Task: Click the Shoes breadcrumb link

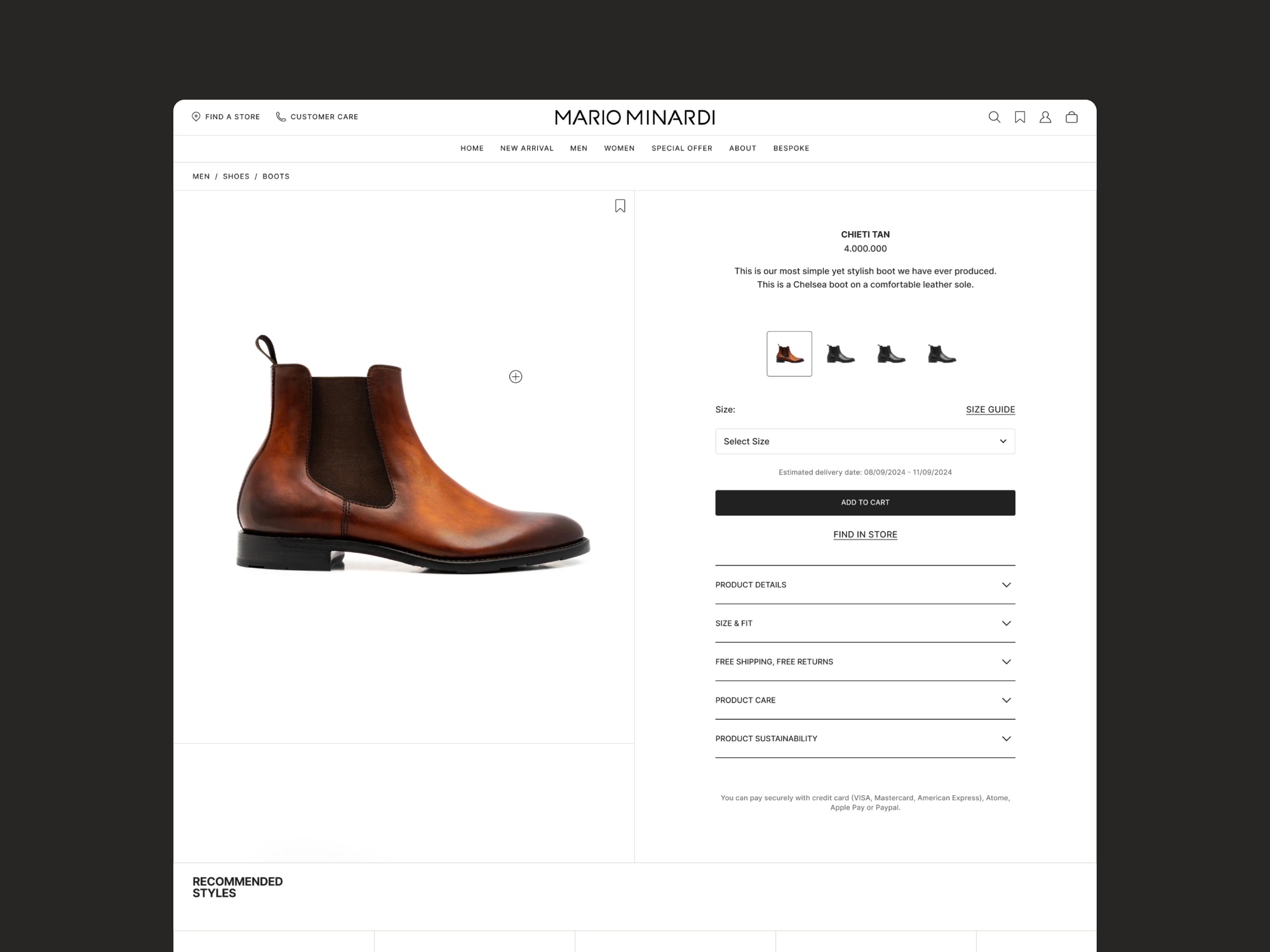Action: (236, 176)
